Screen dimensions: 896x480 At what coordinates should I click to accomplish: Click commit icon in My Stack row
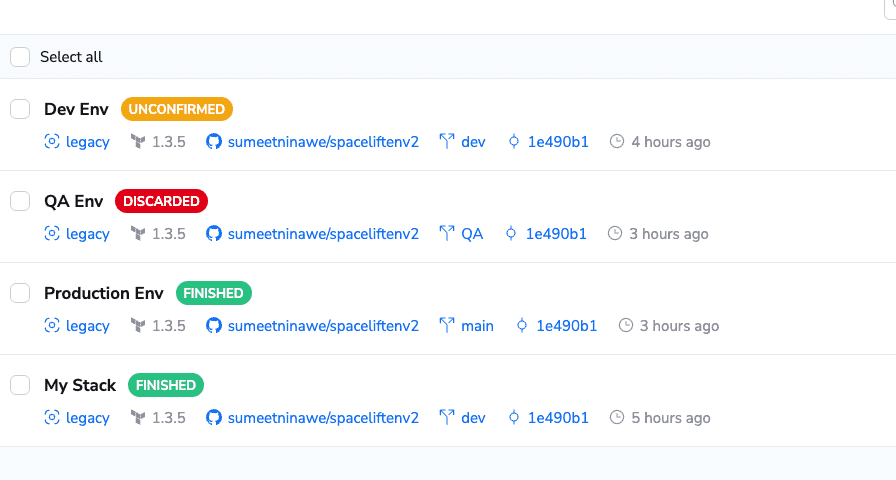click(514, 417)
